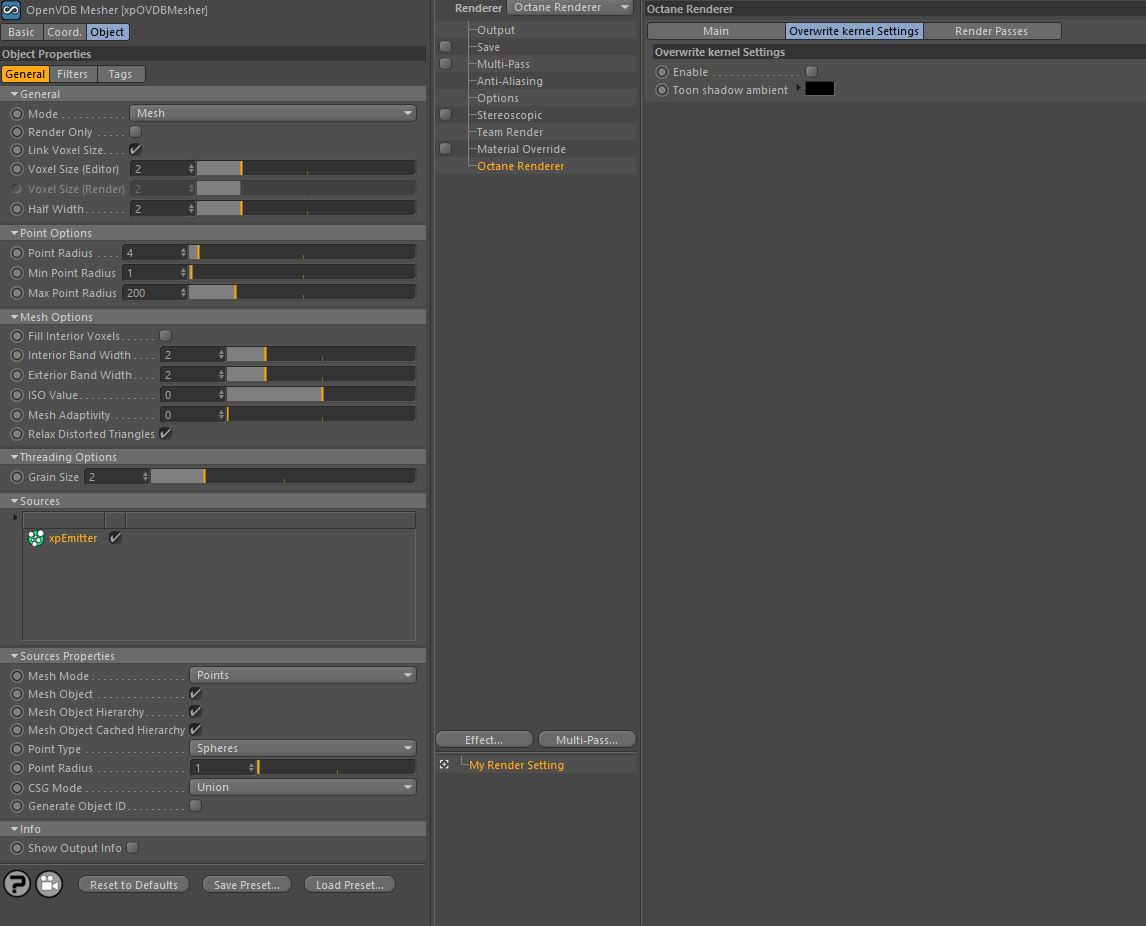Enable Octane overwrite kernel settings checkbox
This screenshot has width=1146, height=926.
811,71
